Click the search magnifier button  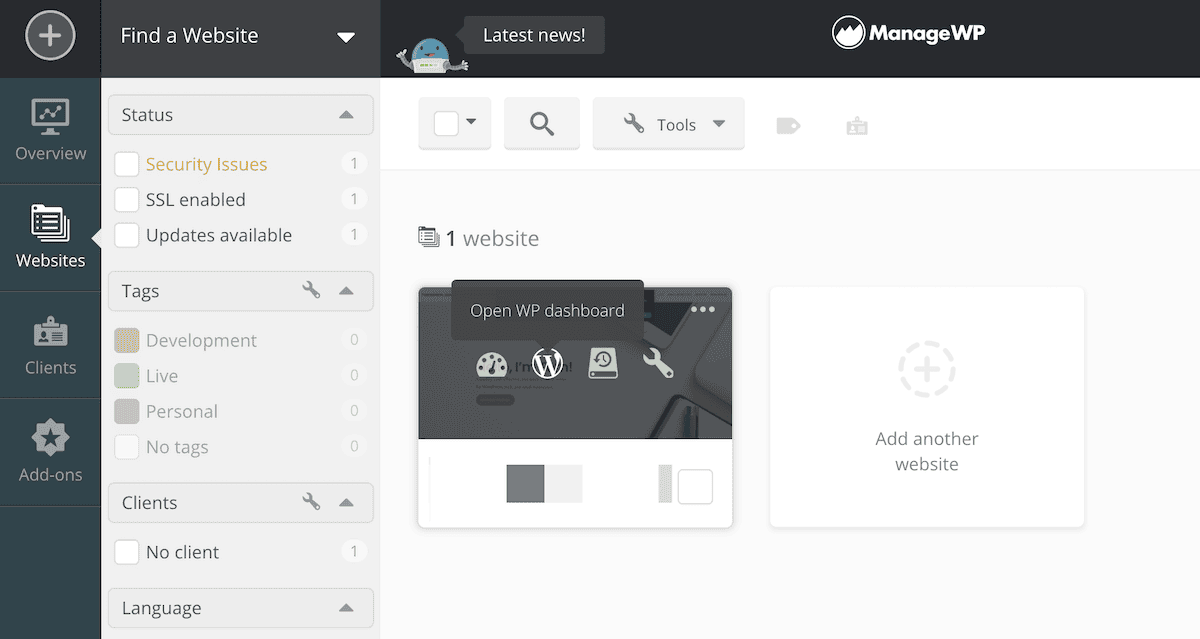pos(542,124)
